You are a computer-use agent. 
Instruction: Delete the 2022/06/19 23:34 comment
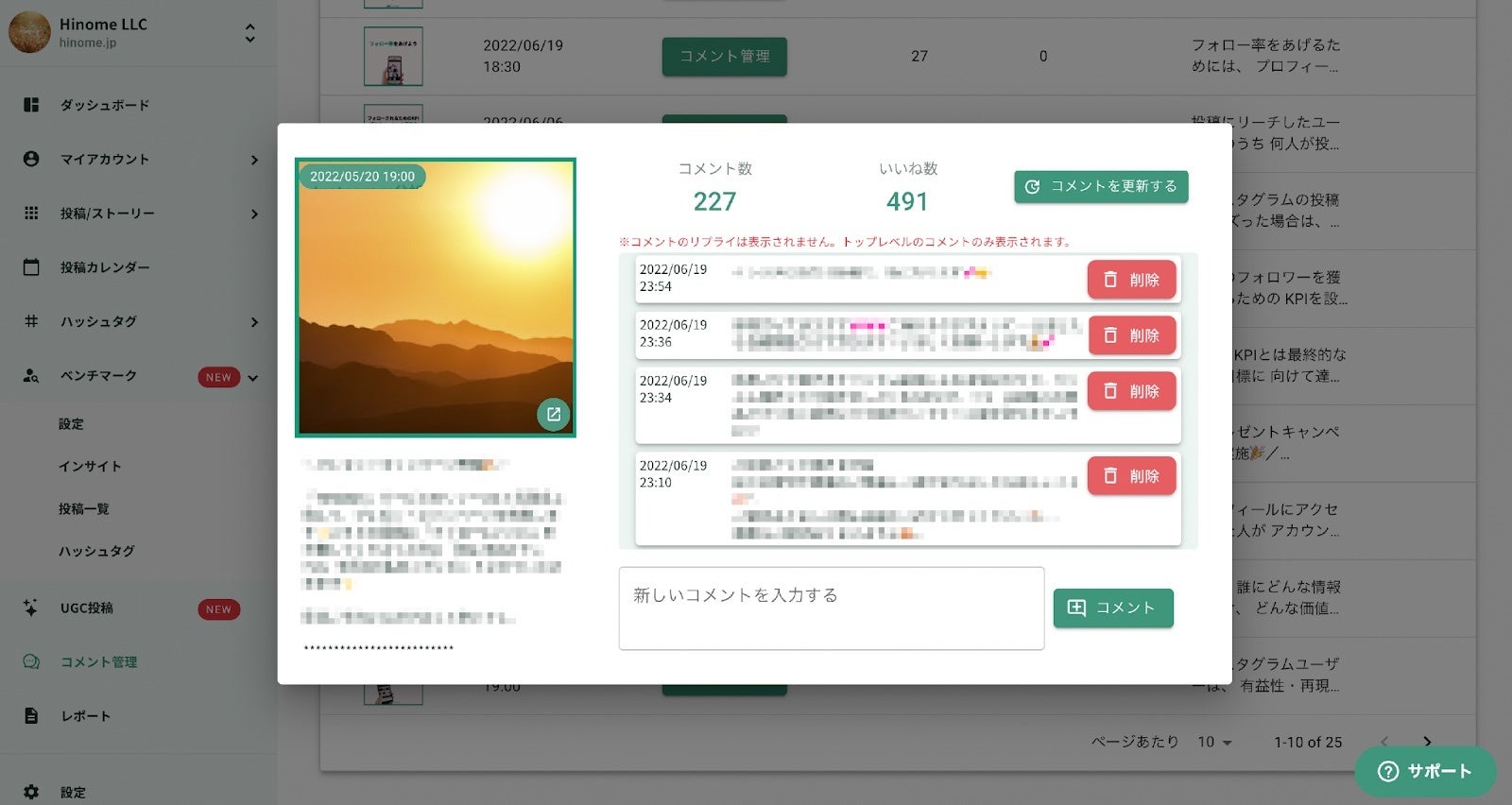click(1132, 391)
